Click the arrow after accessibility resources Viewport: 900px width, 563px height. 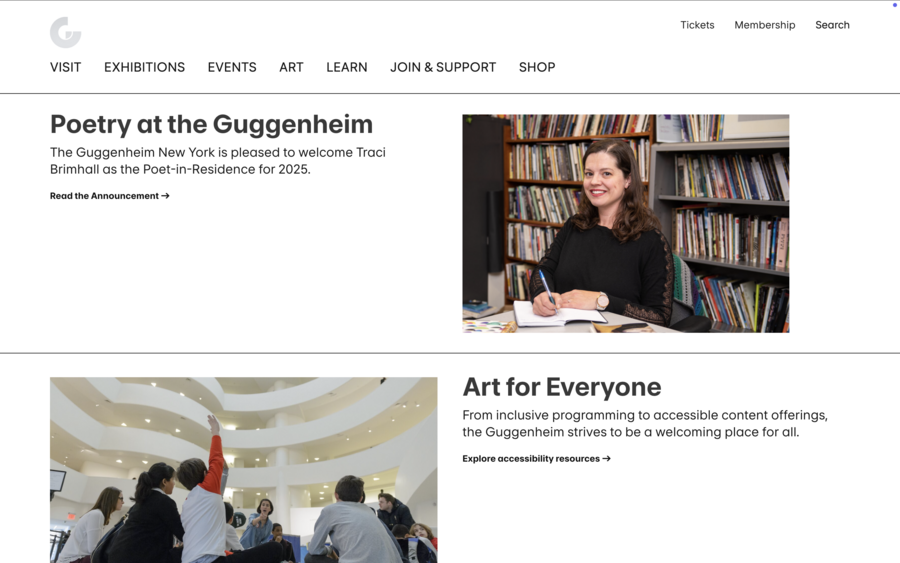coord(607,459)
